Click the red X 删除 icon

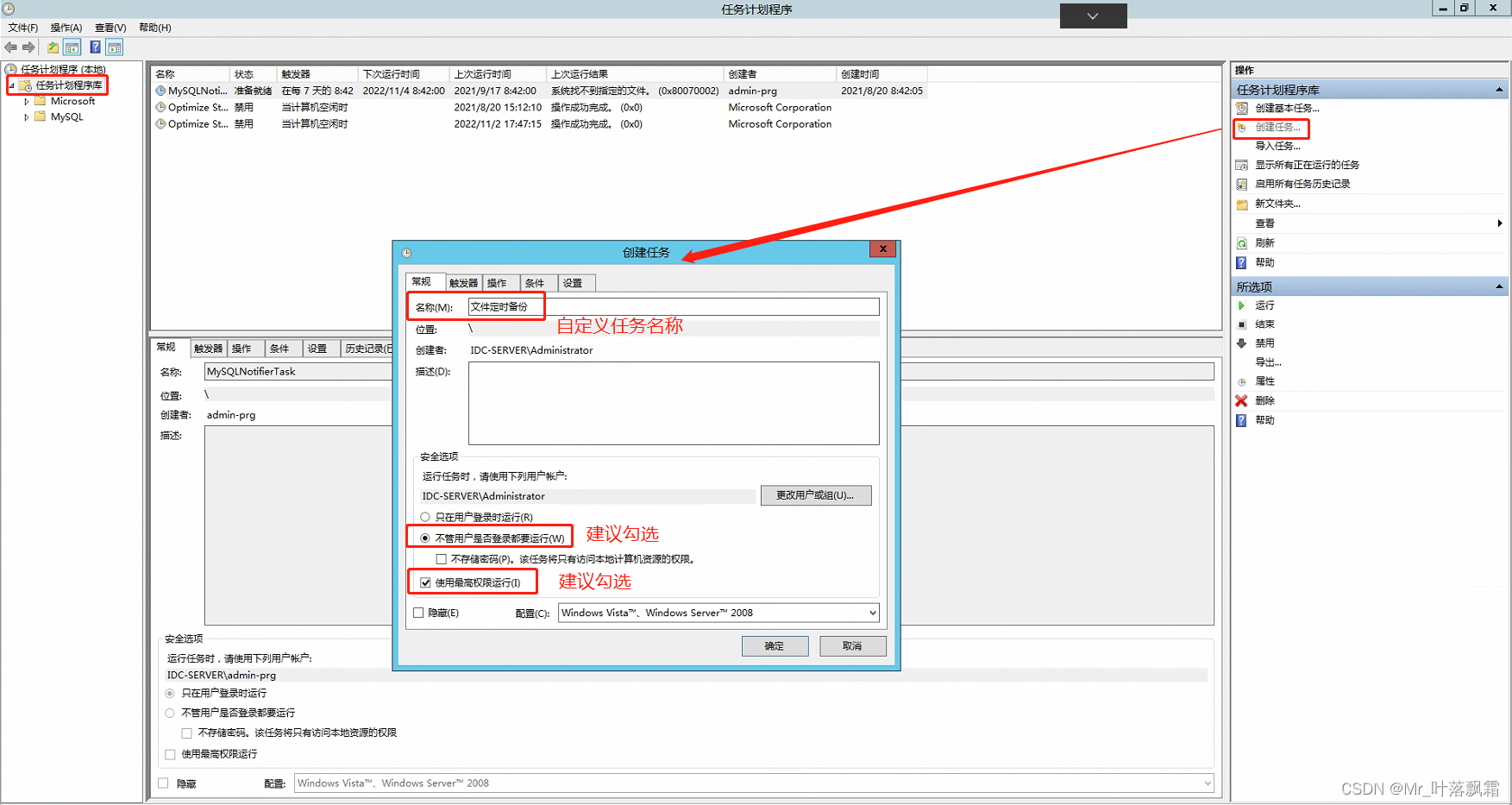click(1241, 400)
